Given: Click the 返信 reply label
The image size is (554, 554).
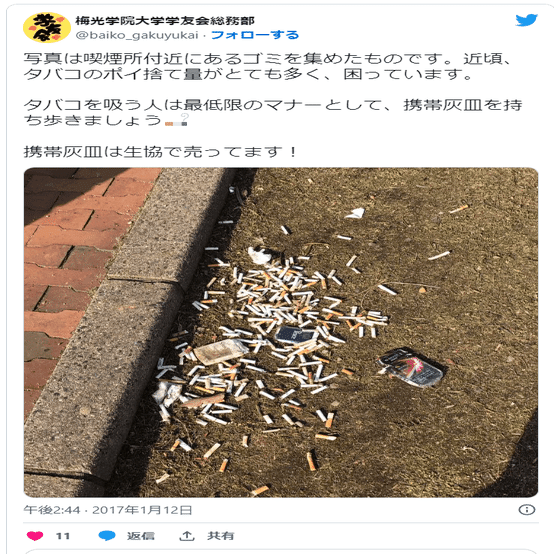Looking at the screenshot, I should [x=141, y=536].
